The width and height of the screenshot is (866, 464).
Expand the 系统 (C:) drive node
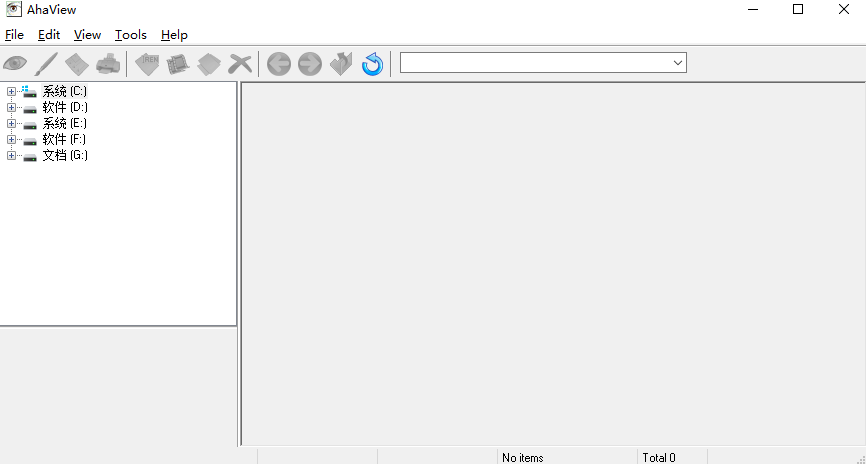pos(11,92)
